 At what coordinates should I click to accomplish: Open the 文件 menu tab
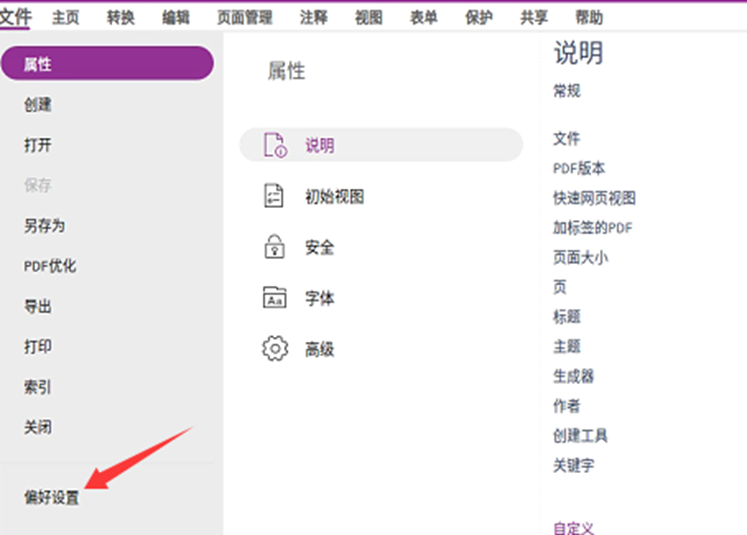pyautogui.click(x=16, y=17)
